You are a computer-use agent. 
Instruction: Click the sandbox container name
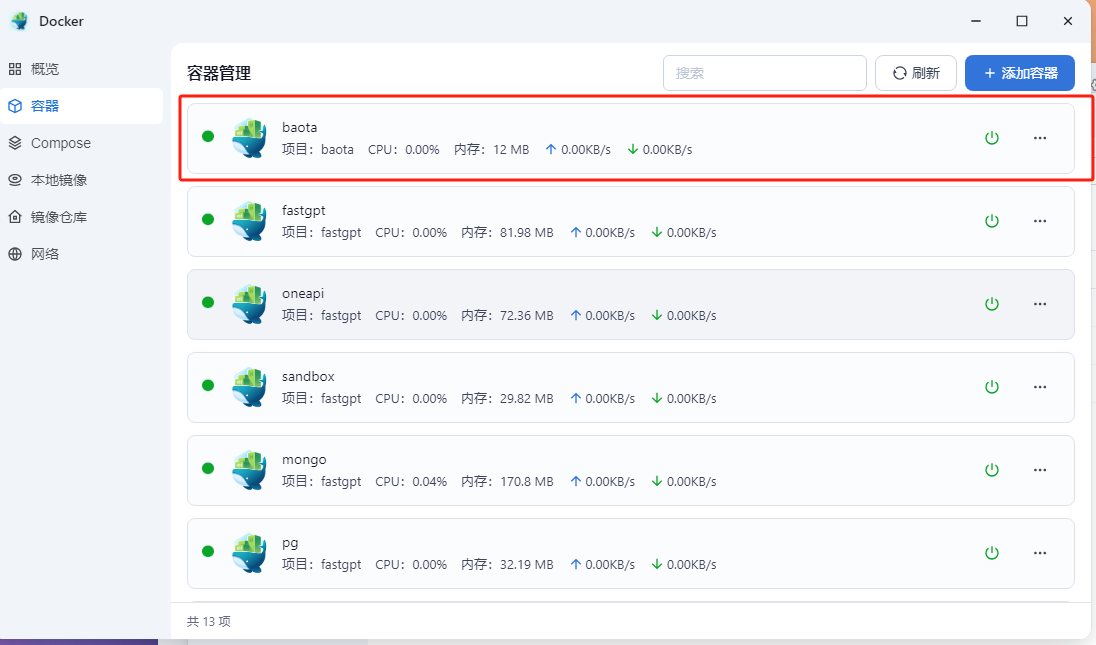308,377
